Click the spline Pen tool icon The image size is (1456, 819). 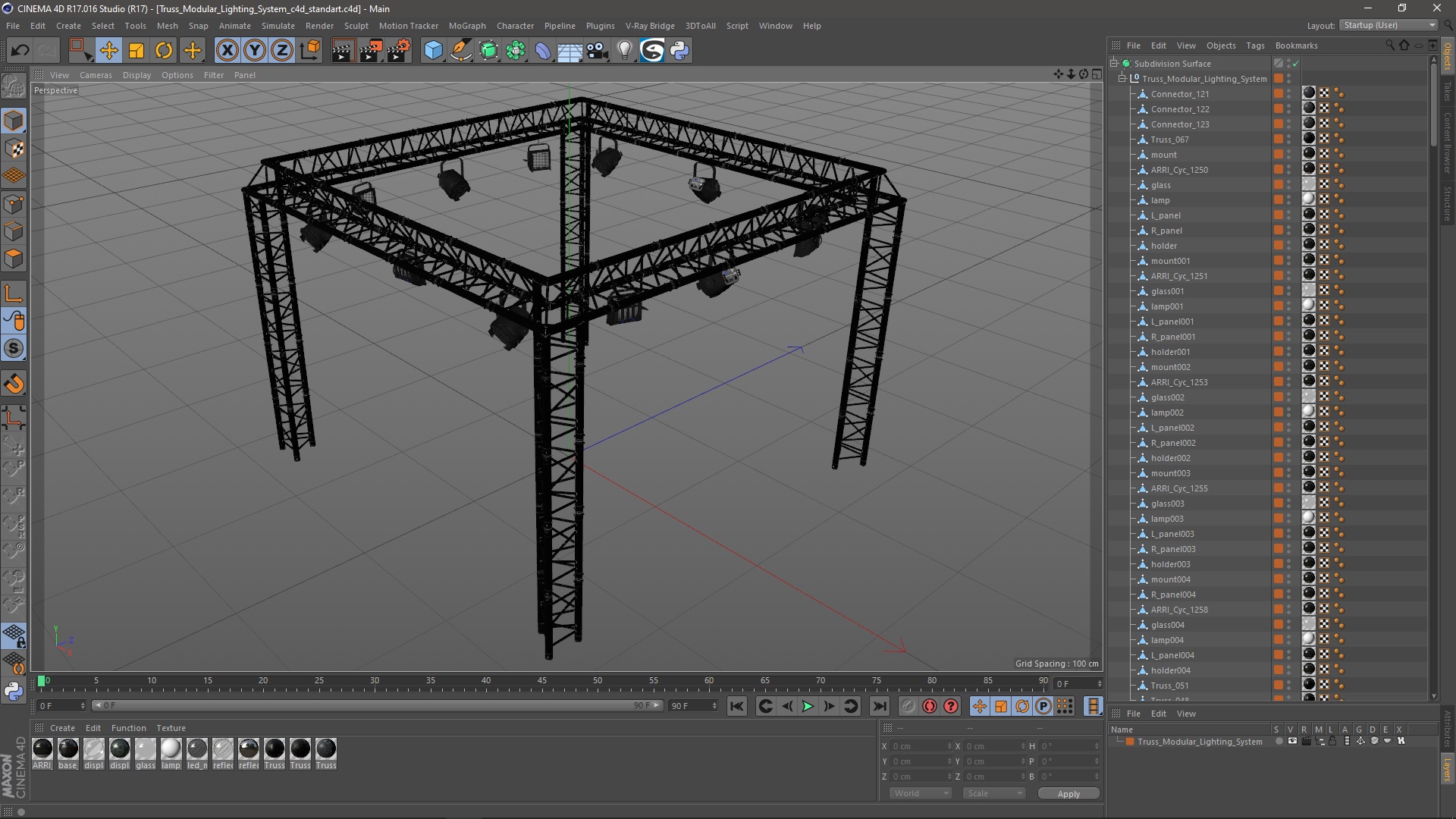461,51
